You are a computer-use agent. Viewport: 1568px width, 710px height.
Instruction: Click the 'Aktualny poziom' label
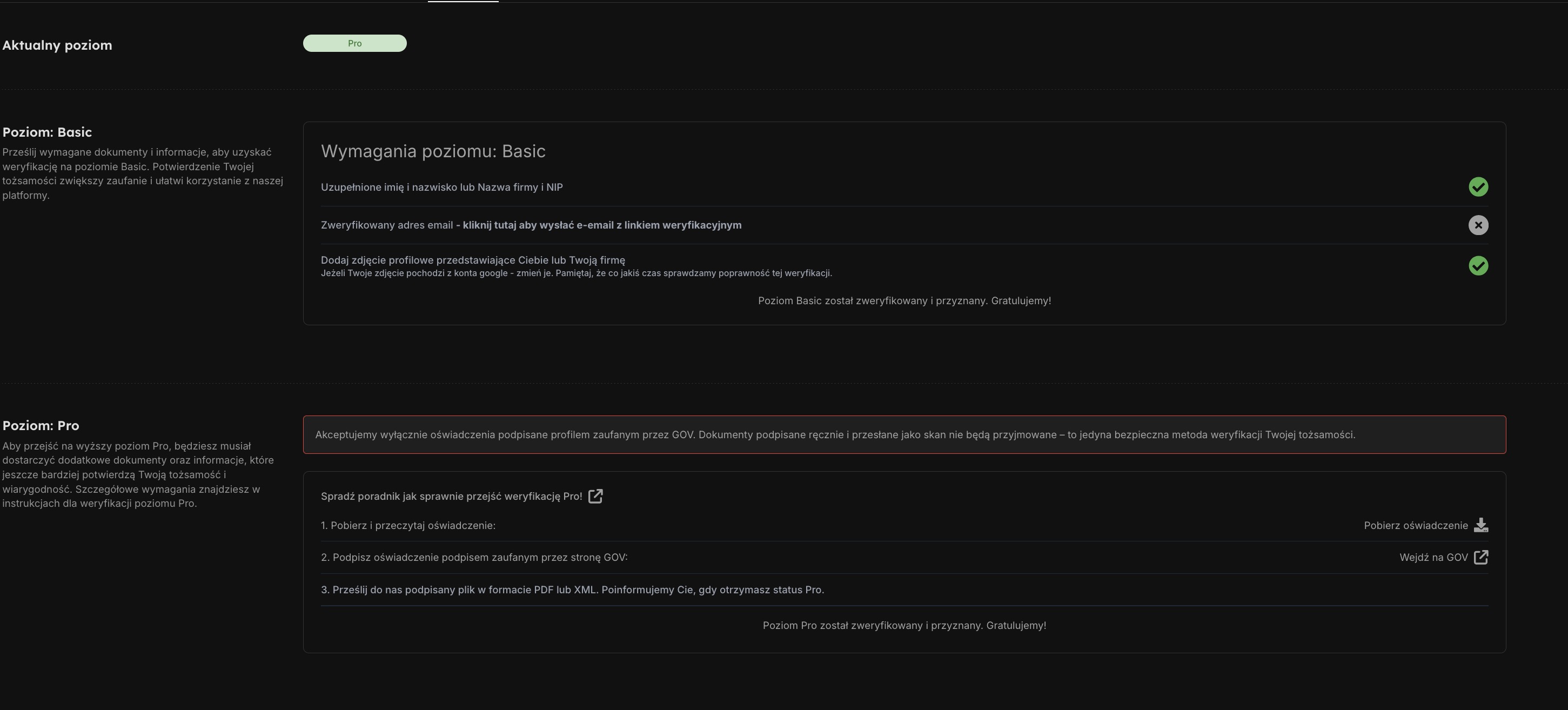[x=57, y=45]
